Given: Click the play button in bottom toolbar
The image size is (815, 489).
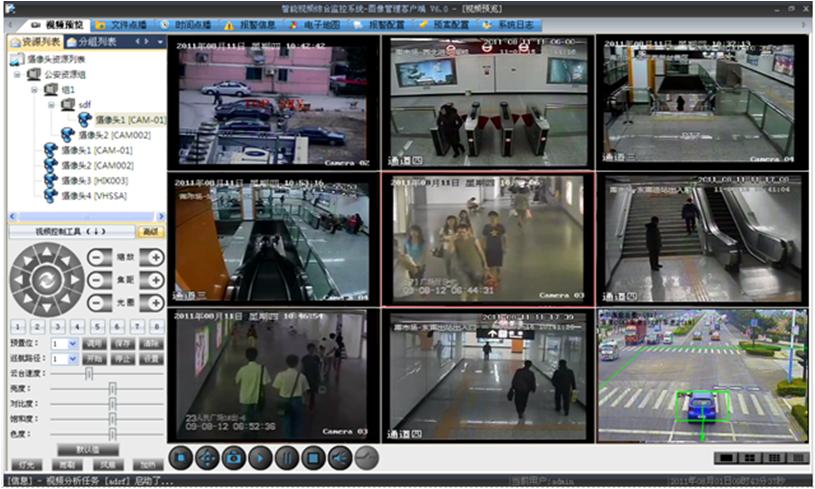Looking at the screenshot, I should tap(261, 457).
